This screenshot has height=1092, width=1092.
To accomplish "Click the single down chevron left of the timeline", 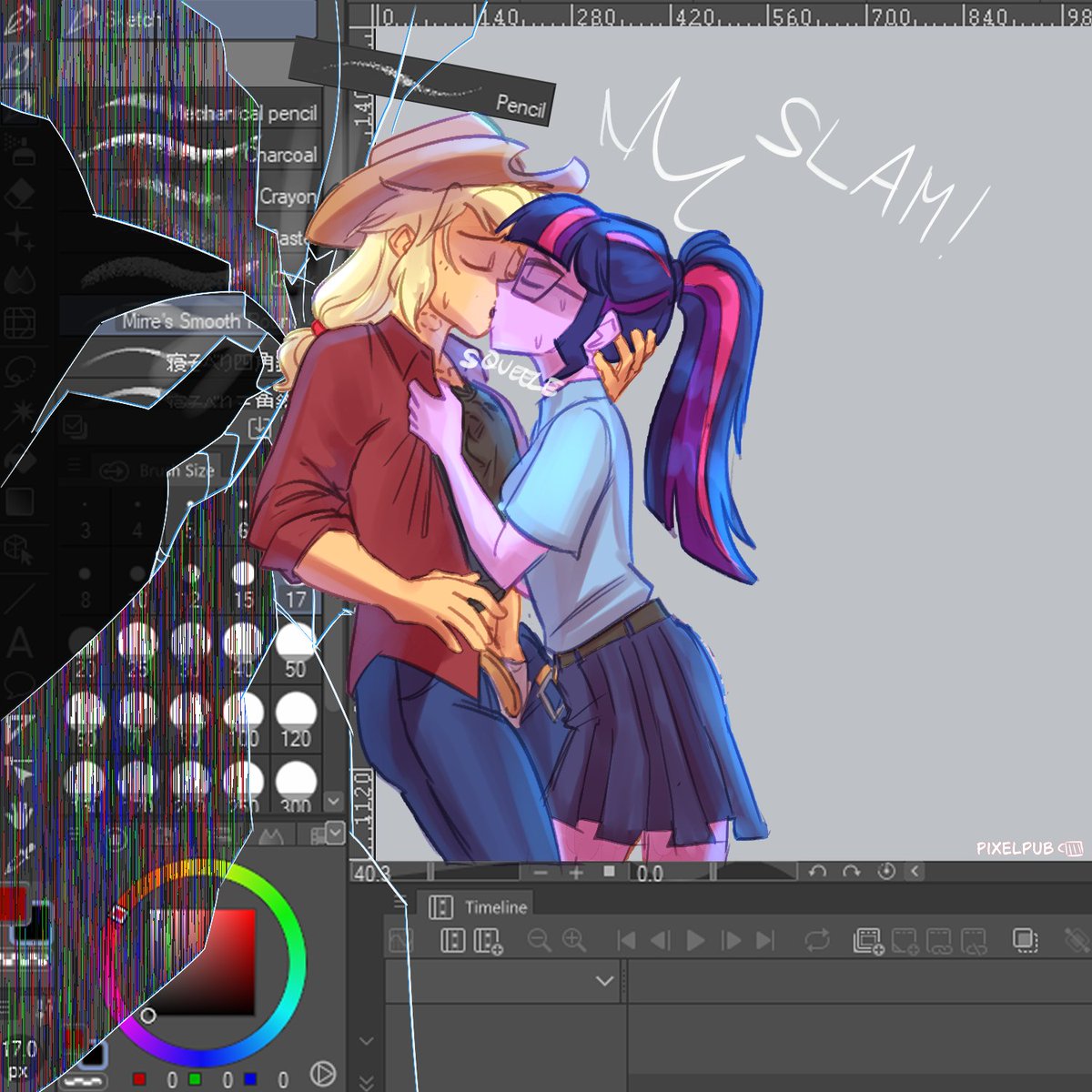I will click(x=367, y=1040).
